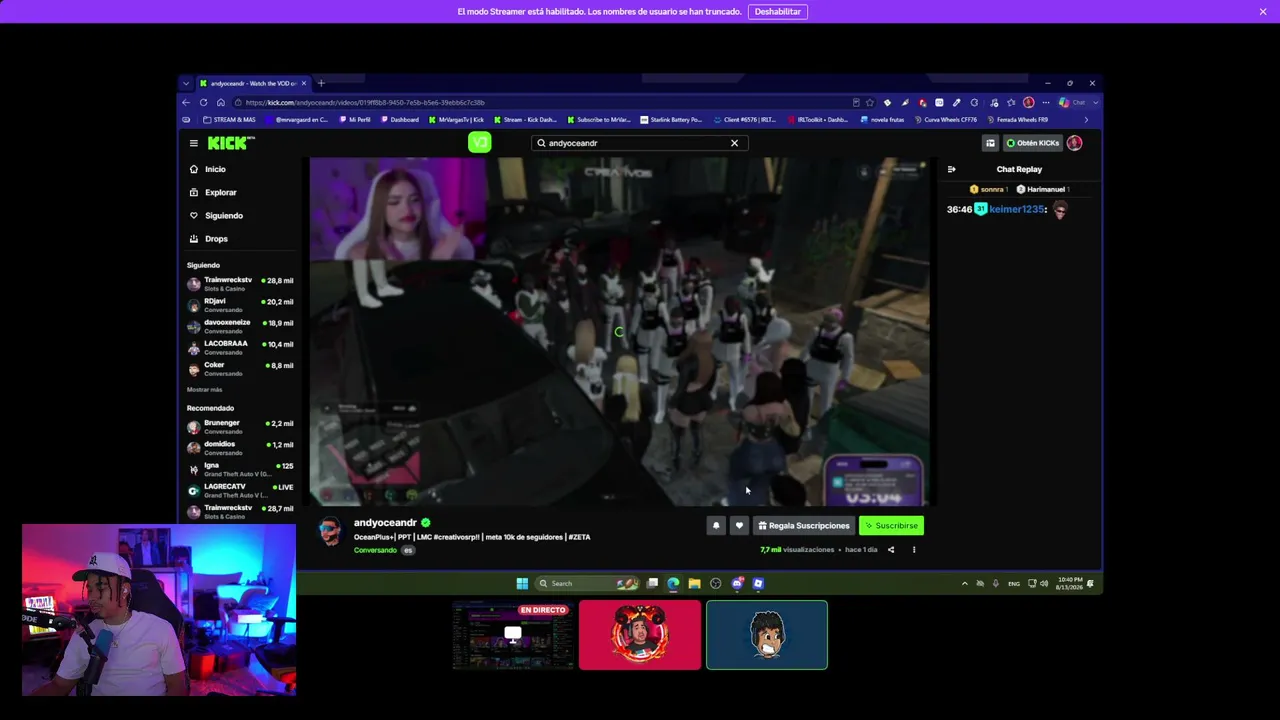This screenshot has height=720, width=1280.
Task: Open RDjavi channel in sidebar
Action: pyautogui.click(x=240, y=305)
